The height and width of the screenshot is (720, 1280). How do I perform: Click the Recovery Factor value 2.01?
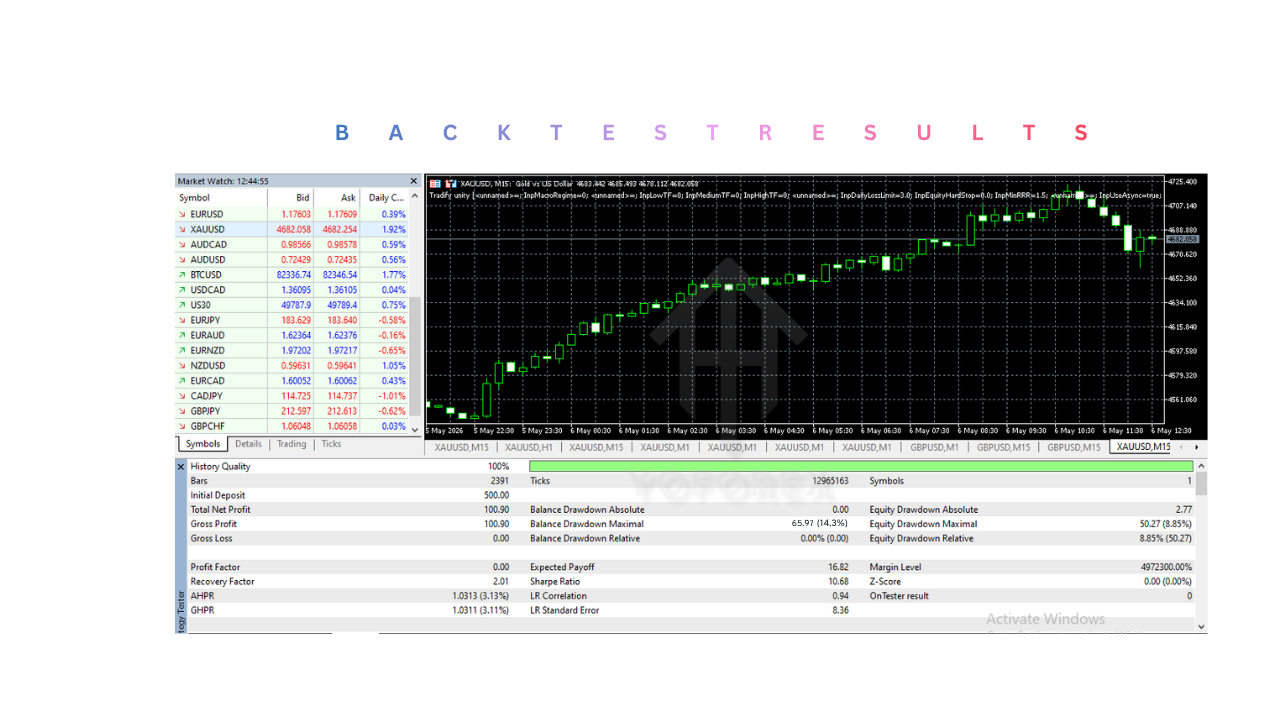click(x=501, y=581)
